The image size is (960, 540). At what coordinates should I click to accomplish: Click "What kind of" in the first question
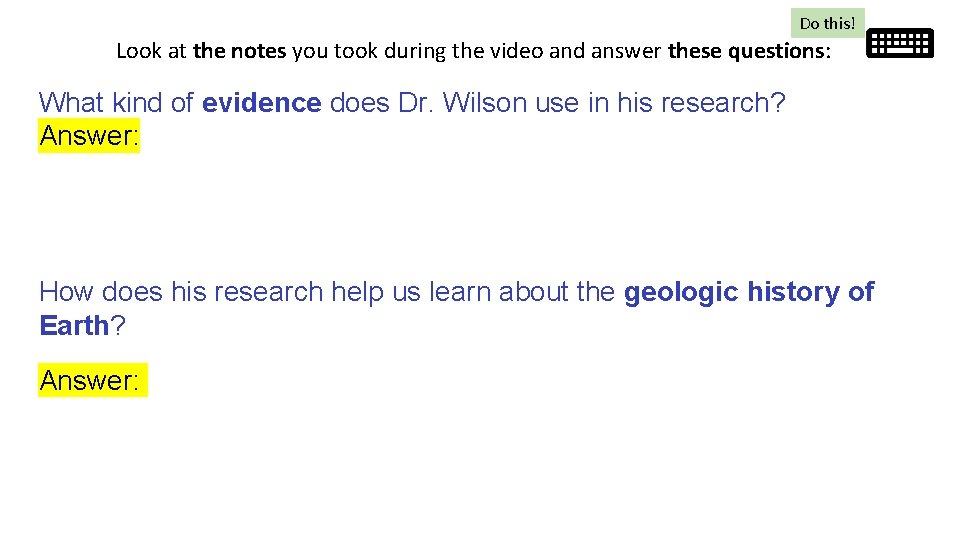(x=116, y=102)
